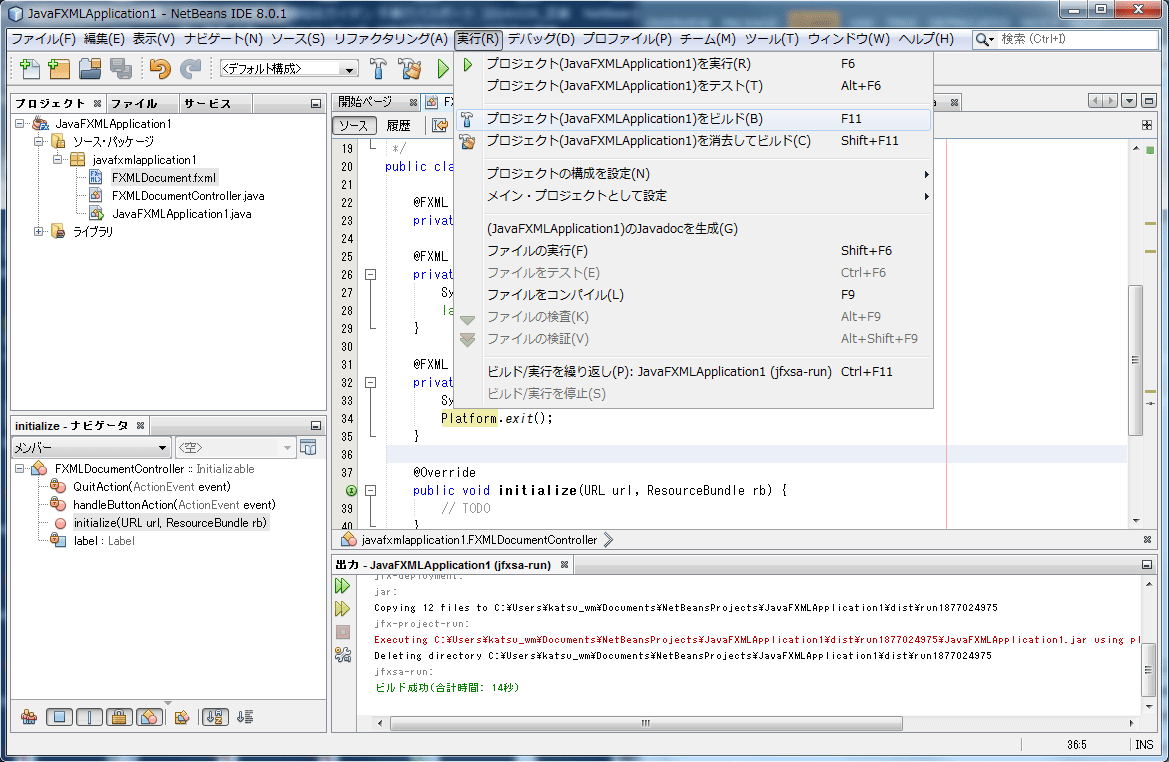Click the Stop icon in the Output panel
This screenshot has height=762, width=1169.
click(x=343, y=632)
